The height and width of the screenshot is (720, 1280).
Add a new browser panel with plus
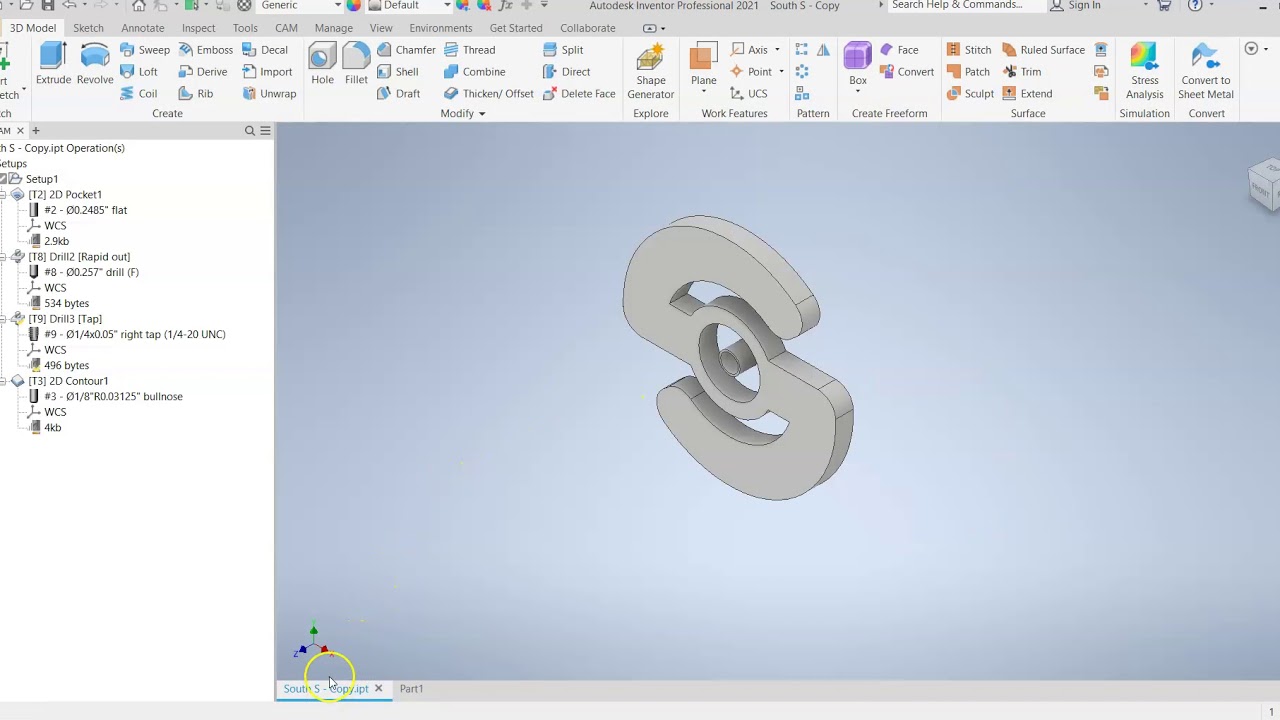pyautogui.click(x=35, y=131)
